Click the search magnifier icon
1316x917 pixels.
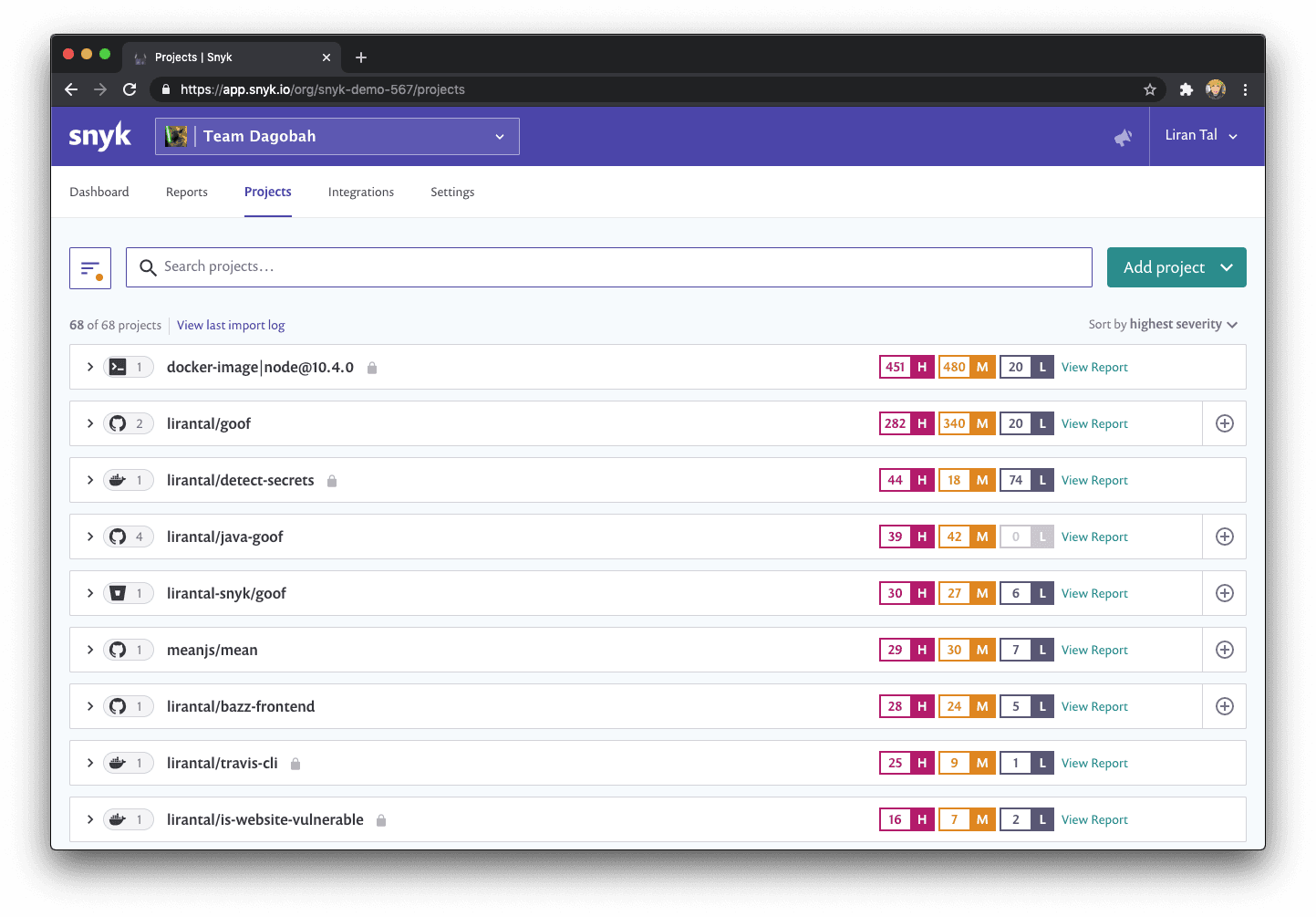click(x=148, y=267)
